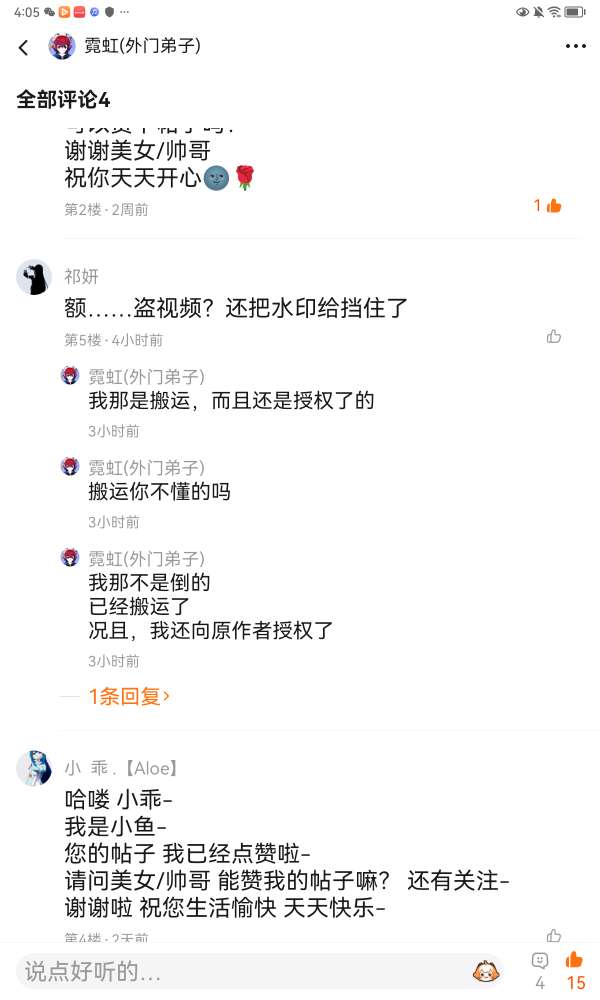Tap 霓虹 avatar beside 我那不是倒的 reply
600x1000 pixels.
click(x=70, y=558)
